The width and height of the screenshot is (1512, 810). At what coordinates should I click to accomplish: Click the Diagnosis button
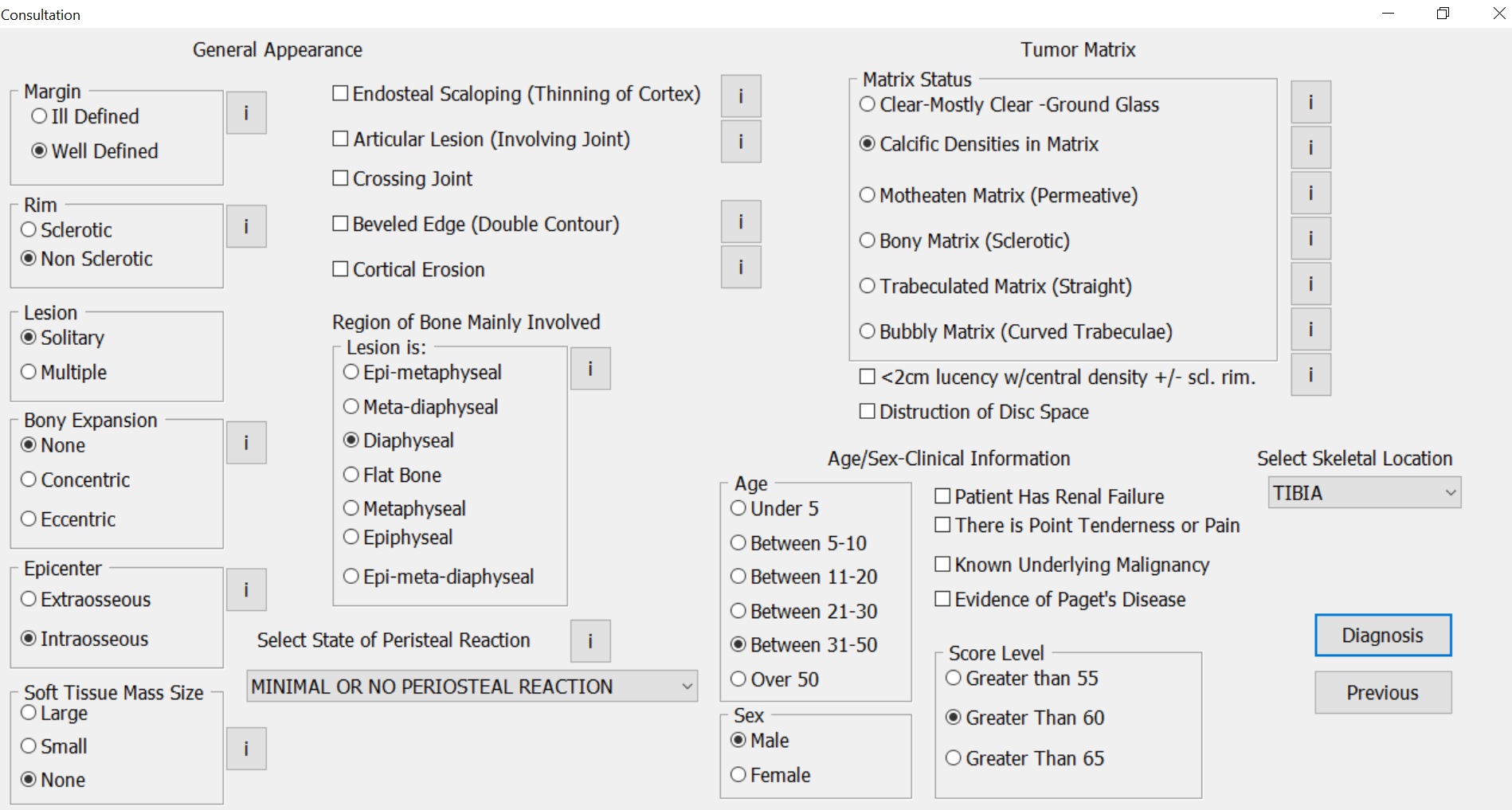[x=1383, y=636]
